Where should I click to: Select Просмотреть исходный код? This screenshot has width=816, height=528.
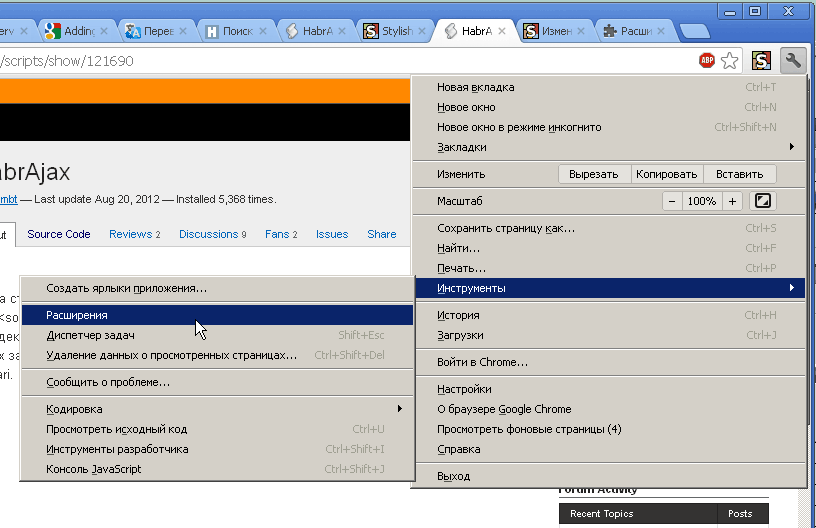click(218, 429)
